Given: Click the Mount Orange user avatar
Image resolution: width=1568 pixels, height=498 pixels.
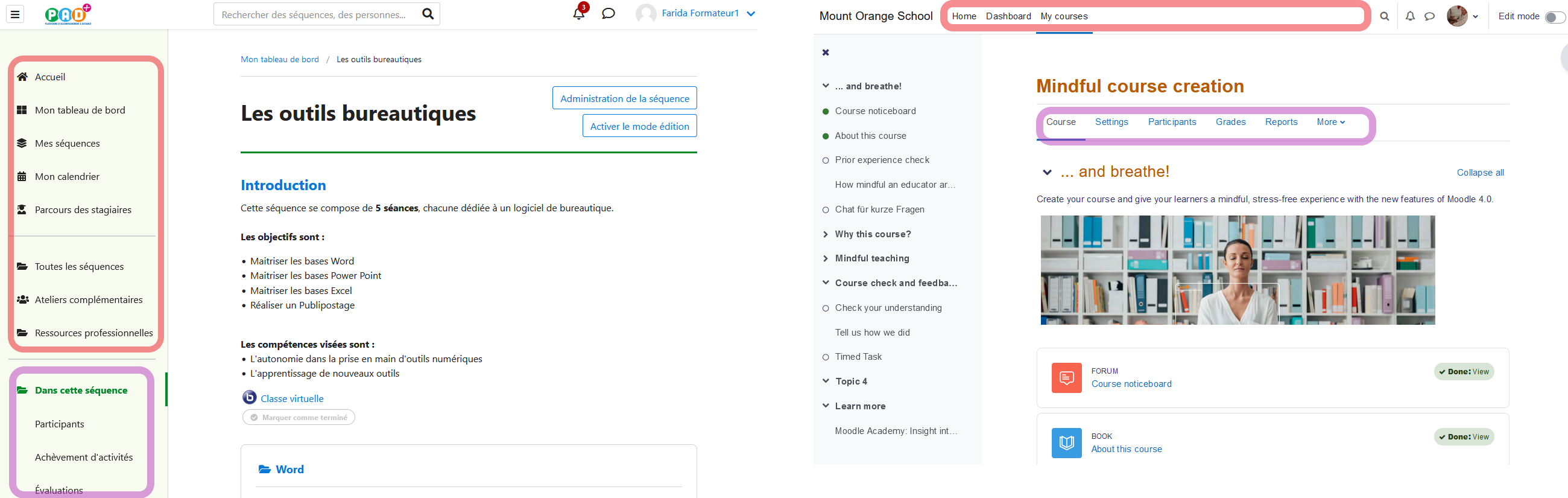Looking at the screenshot, I should point(1456,16).
